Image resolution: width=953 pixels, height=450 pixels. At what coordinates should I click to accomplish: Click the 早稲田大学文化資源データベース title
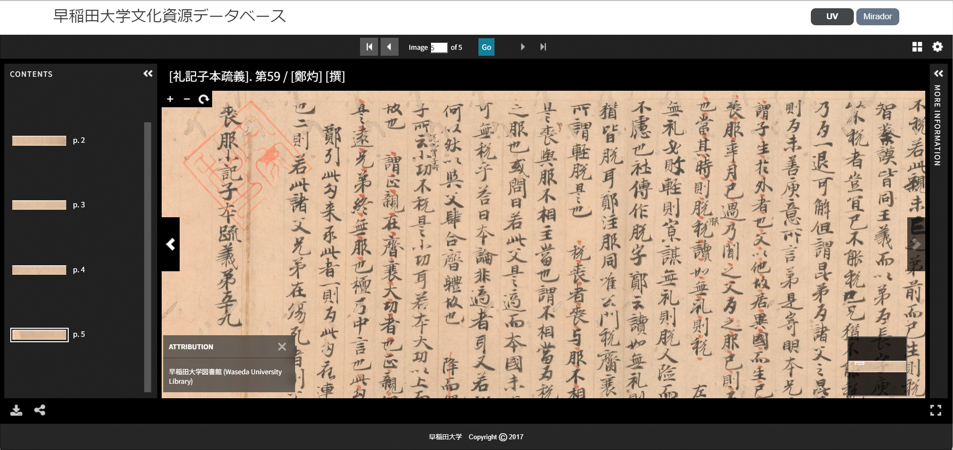tap(170, 16)
